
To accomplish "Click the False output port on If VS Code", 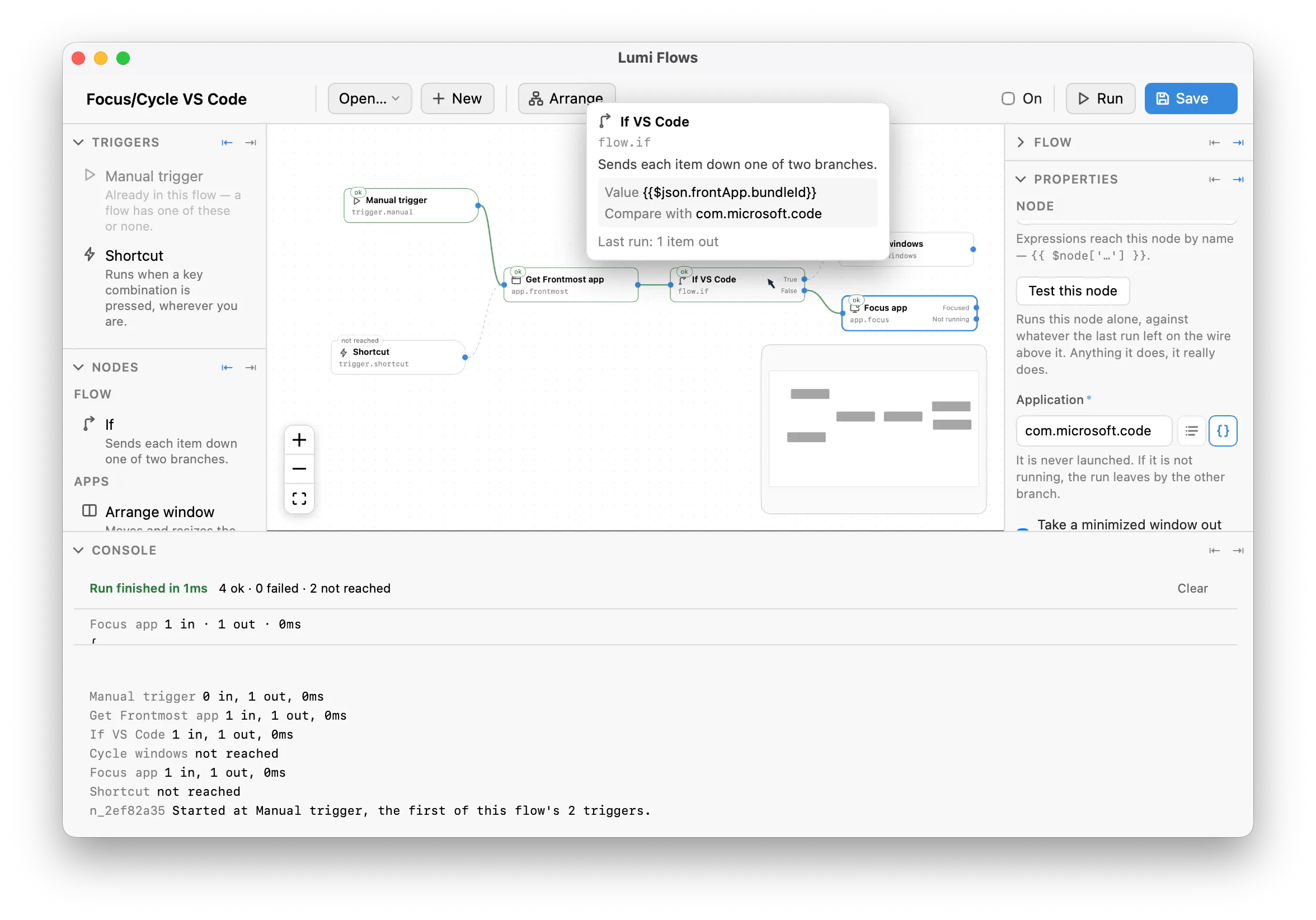I will point(804,290).
